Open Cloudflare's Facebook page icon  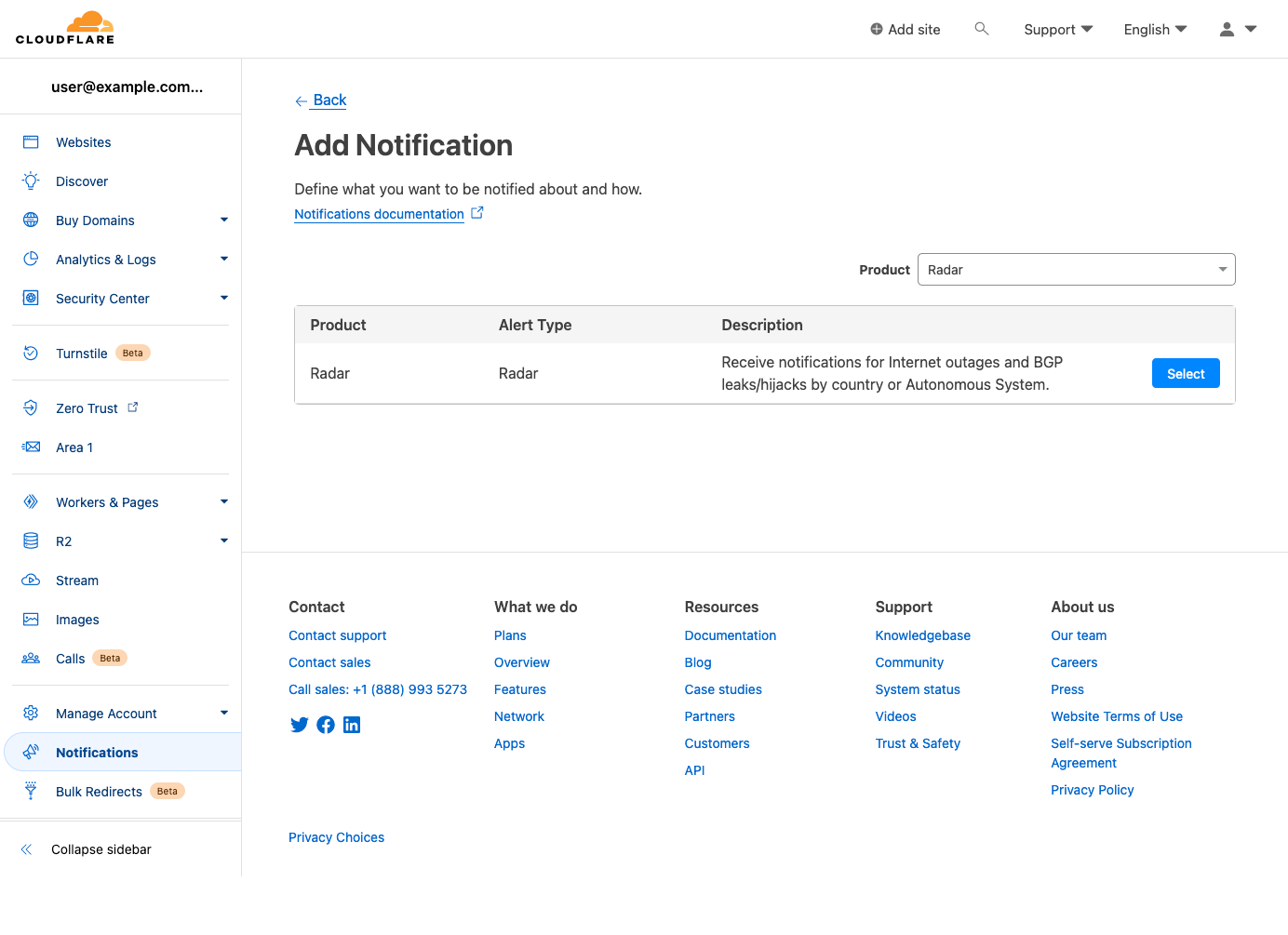pos(326,725)
